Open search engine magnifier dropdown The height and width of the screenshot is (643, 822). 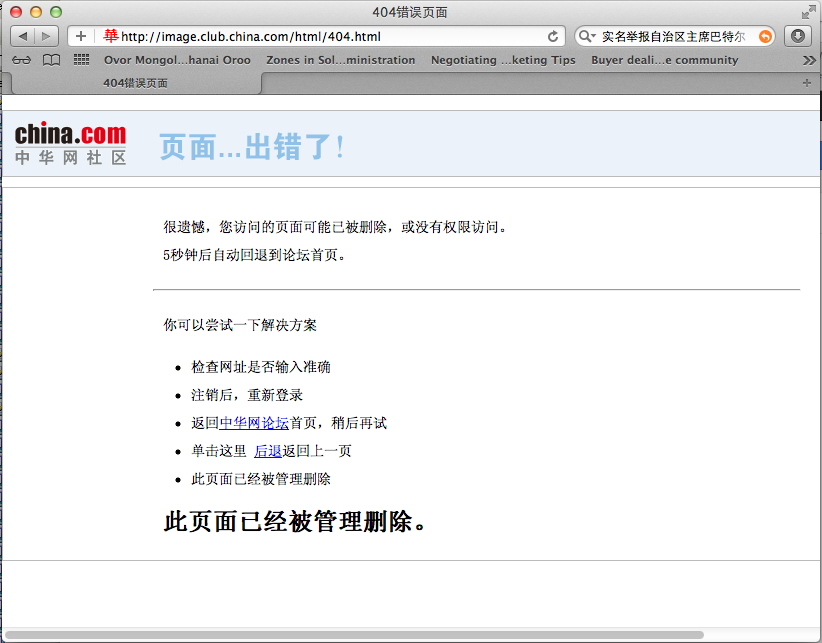(587, 36)
